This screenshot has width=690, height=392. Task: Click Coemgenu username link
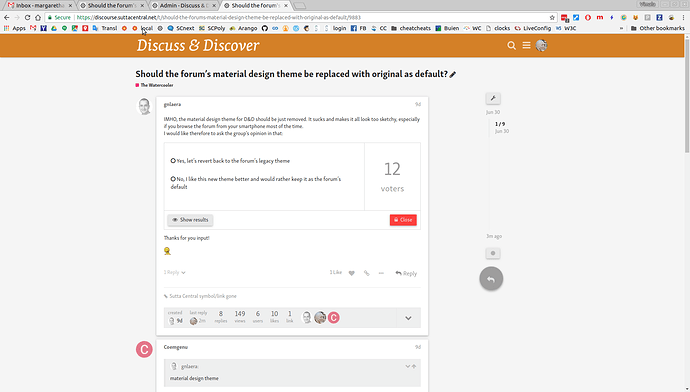[176, 347]
